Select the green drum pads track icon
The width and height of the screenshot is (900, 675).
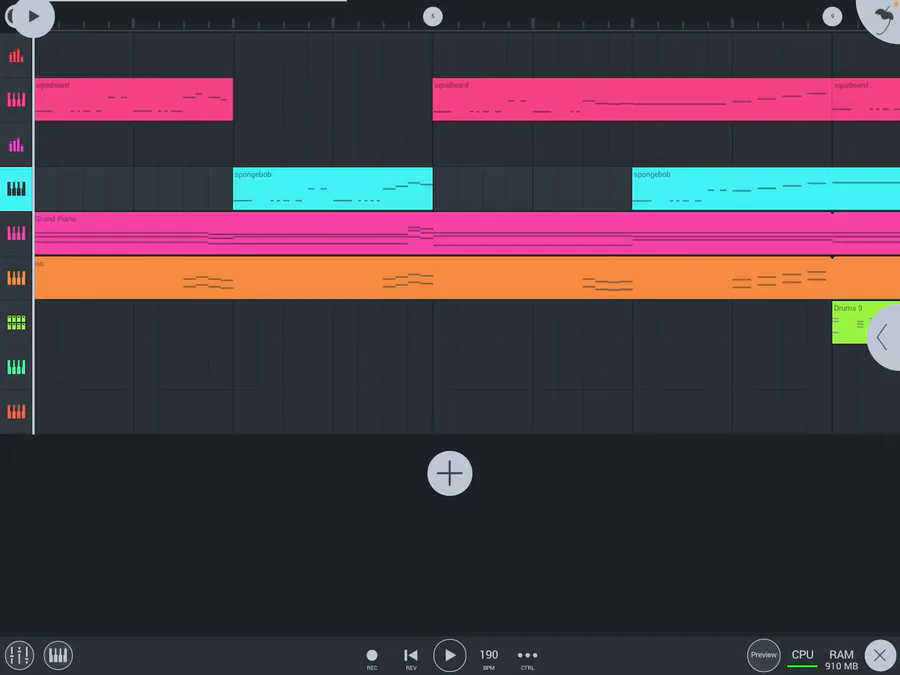[16, 323]
